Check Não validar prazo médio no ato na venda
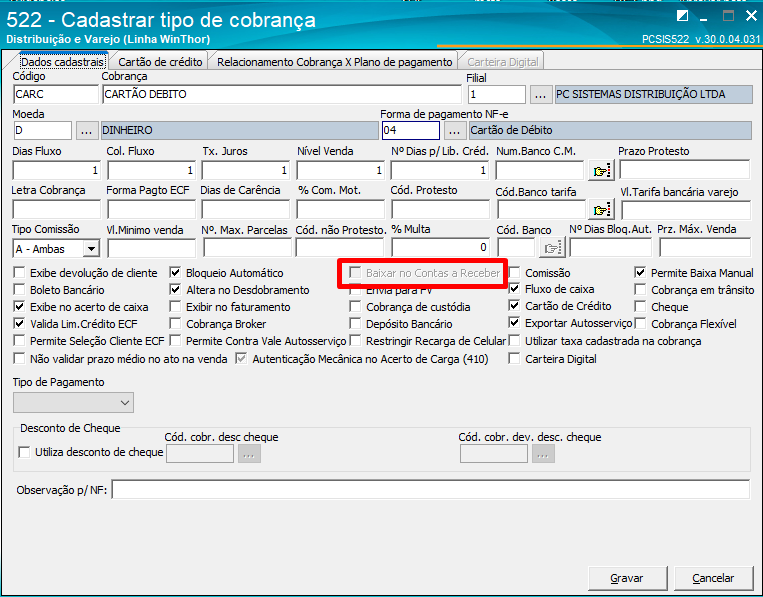The image size is (763, 597). click(x=19, y=359)
